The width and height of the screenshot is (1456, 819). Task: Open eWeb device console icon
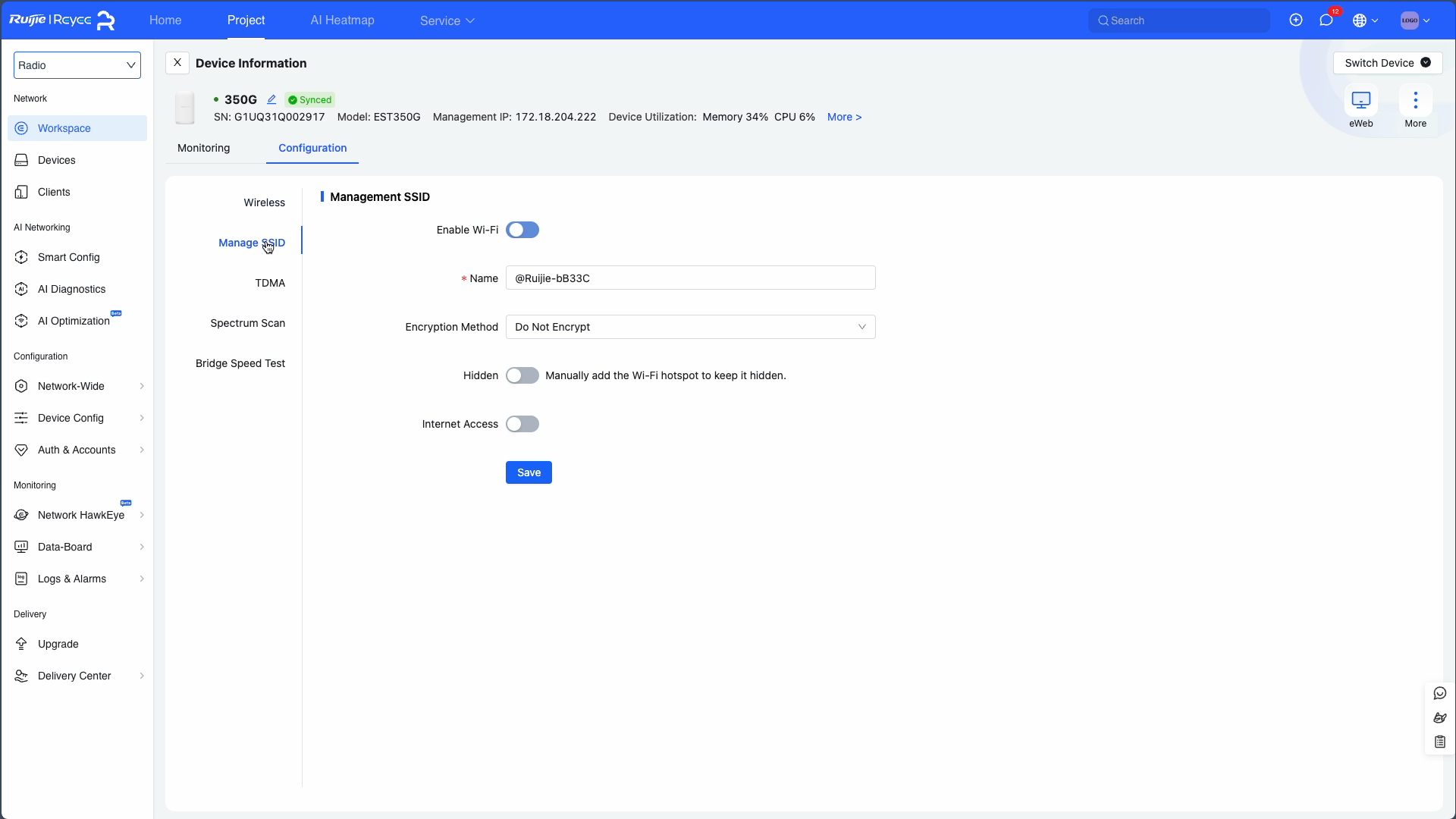1360,101
